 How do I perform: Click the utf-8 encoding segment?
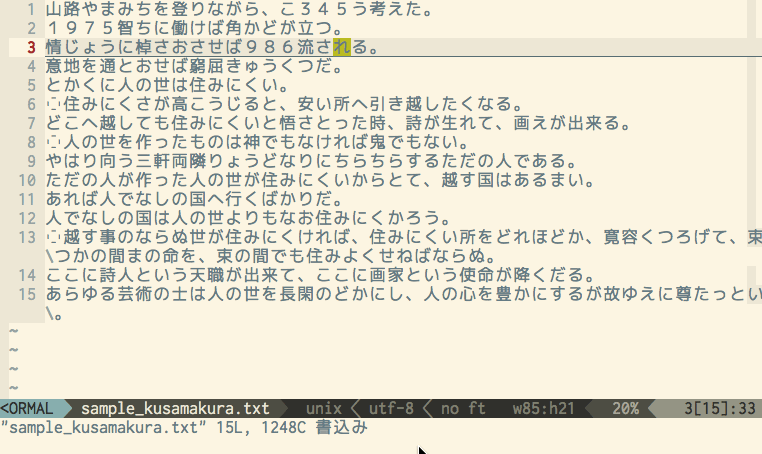click(x=391, y=408)
